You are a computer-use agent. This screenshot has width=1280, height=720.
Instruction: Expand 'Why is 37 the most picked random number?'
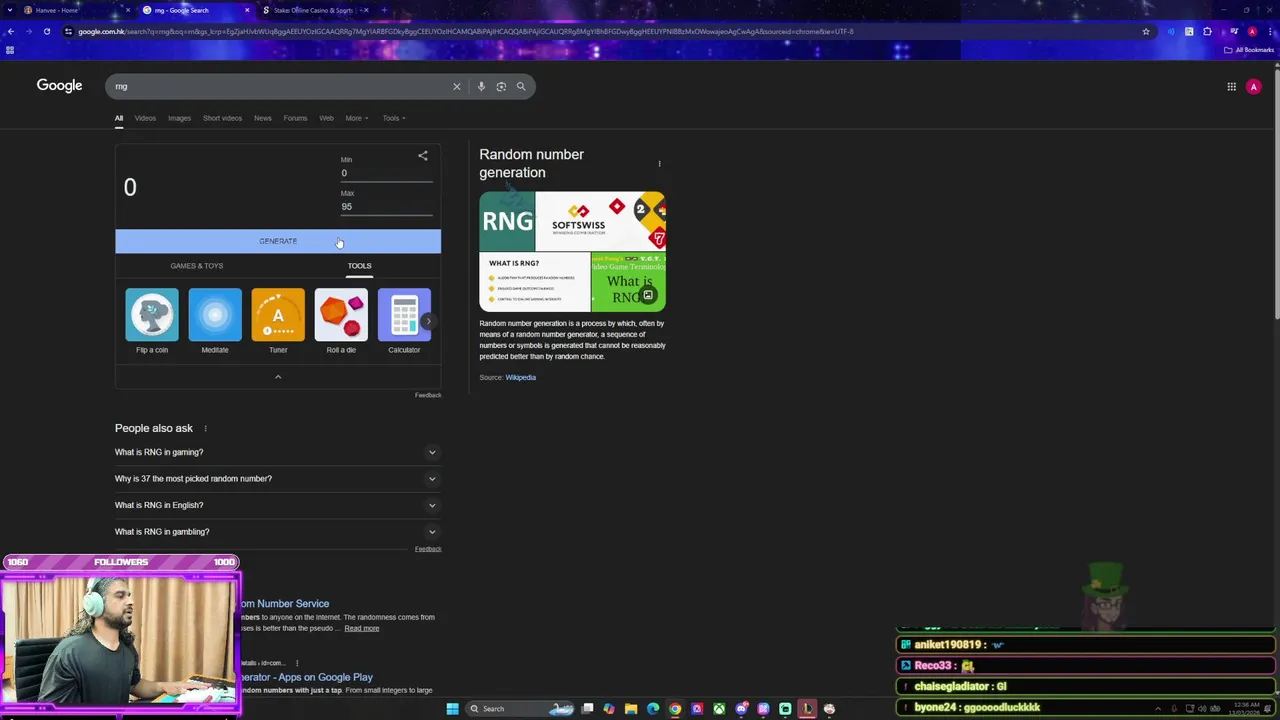click(x=277, y=479)
